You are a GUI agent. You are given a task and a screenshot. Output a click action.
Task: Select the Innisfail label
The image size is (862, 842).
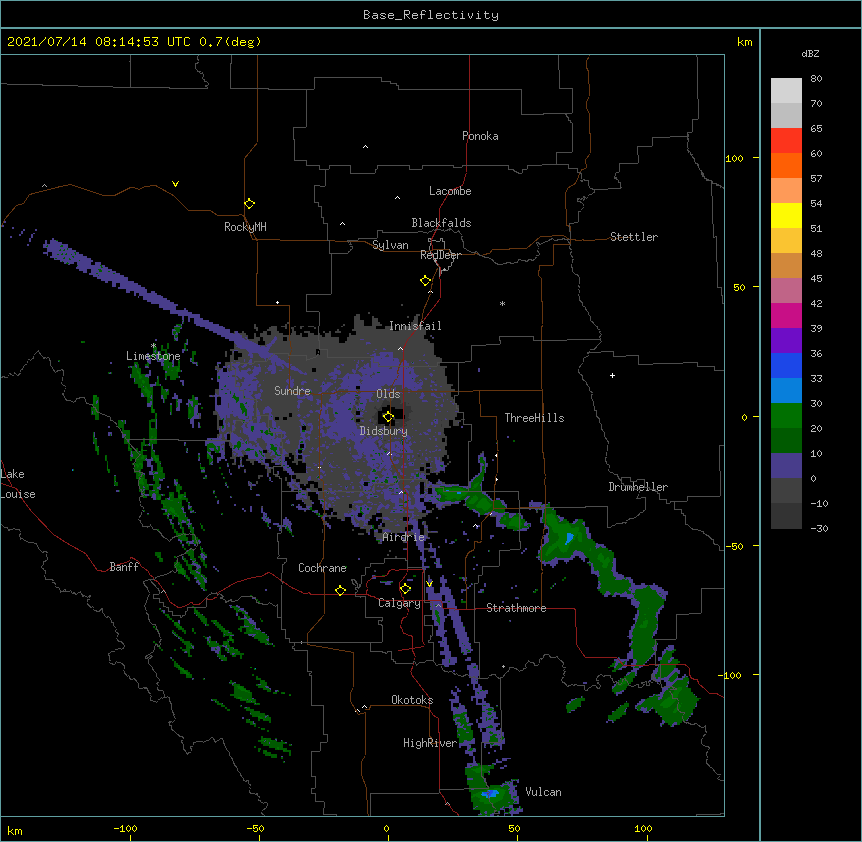coord(415,326)
